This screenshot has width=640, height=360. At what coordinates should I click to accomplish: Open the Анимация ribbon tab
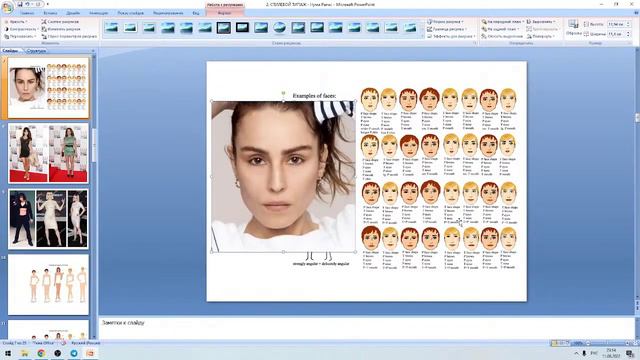tap(99, 13)
